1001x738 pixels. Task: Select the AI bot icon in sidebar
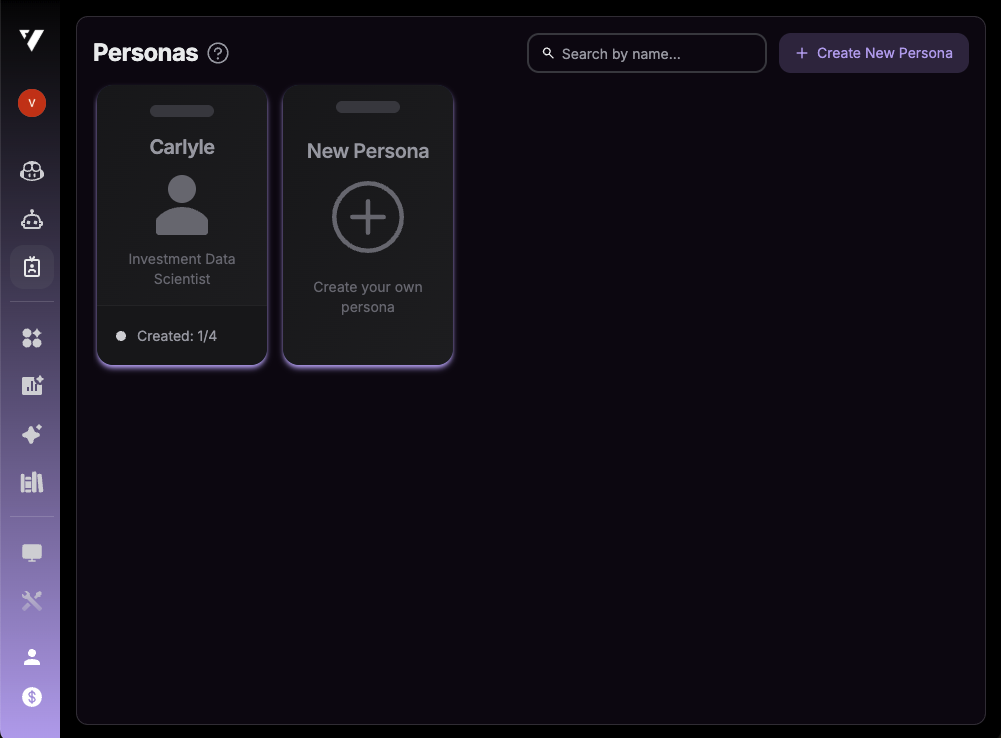tap(31, 219)
